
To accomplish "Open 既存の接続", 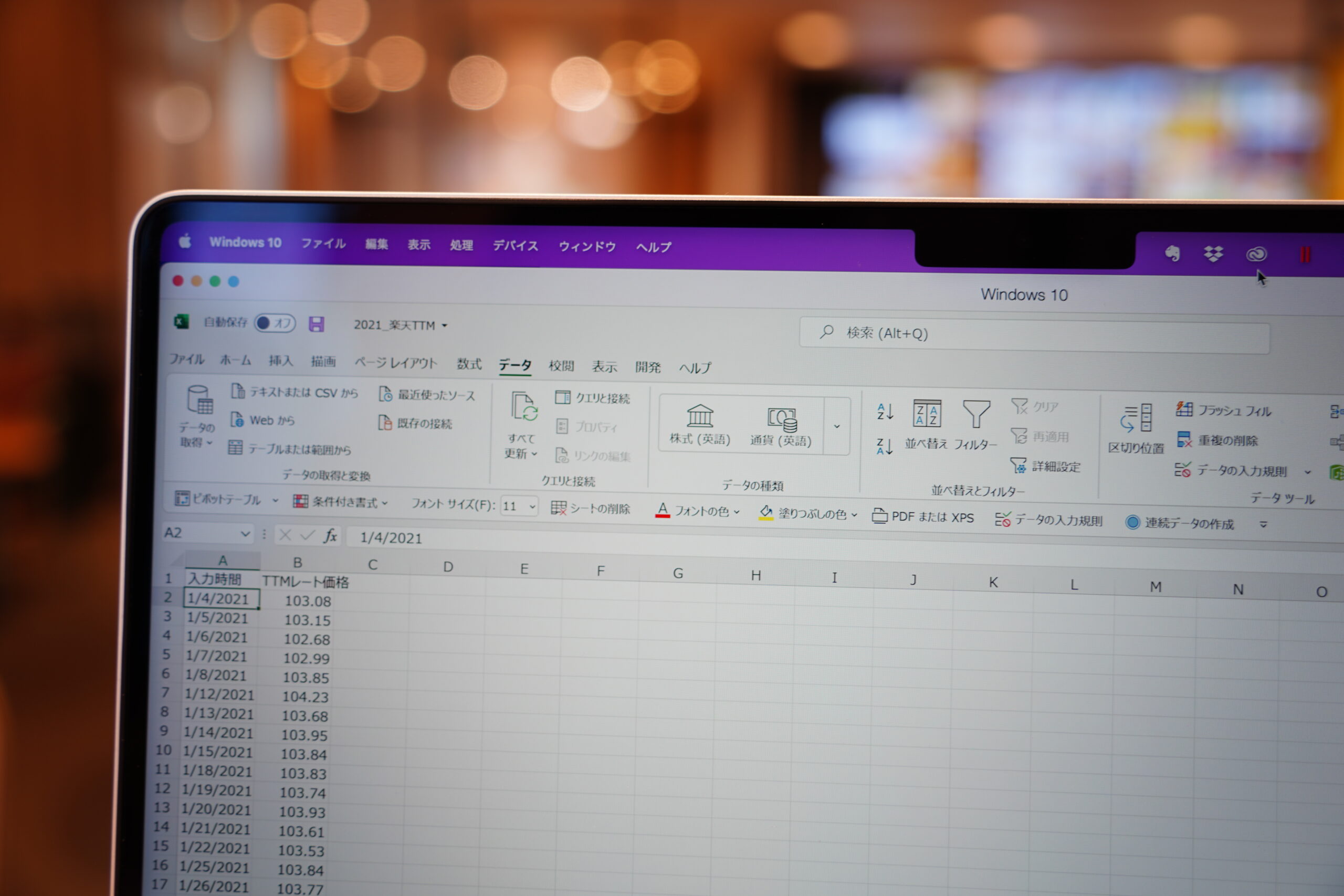I will [415, 423].
